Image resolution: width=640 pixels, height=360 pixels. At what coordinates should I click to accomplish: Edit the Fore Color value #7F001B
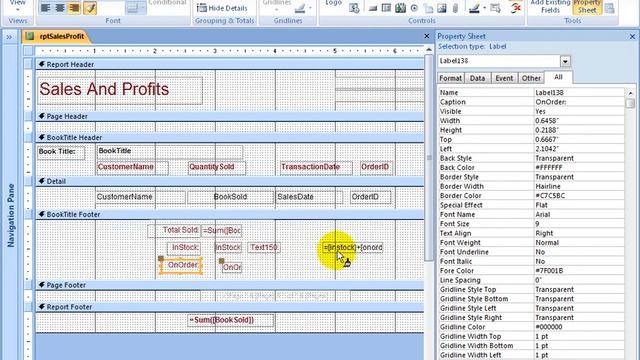(579, 271)
